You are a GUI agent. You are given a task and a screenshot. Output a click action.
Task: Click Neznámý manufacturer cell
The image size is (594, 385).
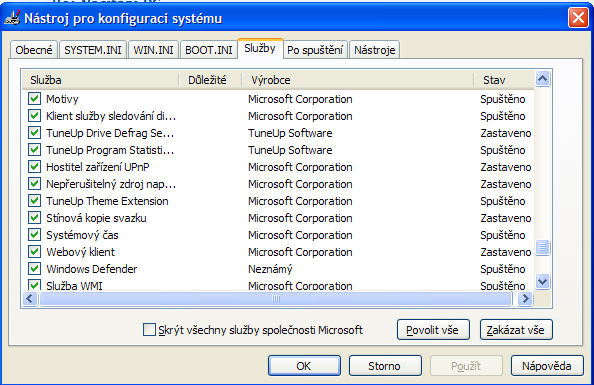click(270, 269)
